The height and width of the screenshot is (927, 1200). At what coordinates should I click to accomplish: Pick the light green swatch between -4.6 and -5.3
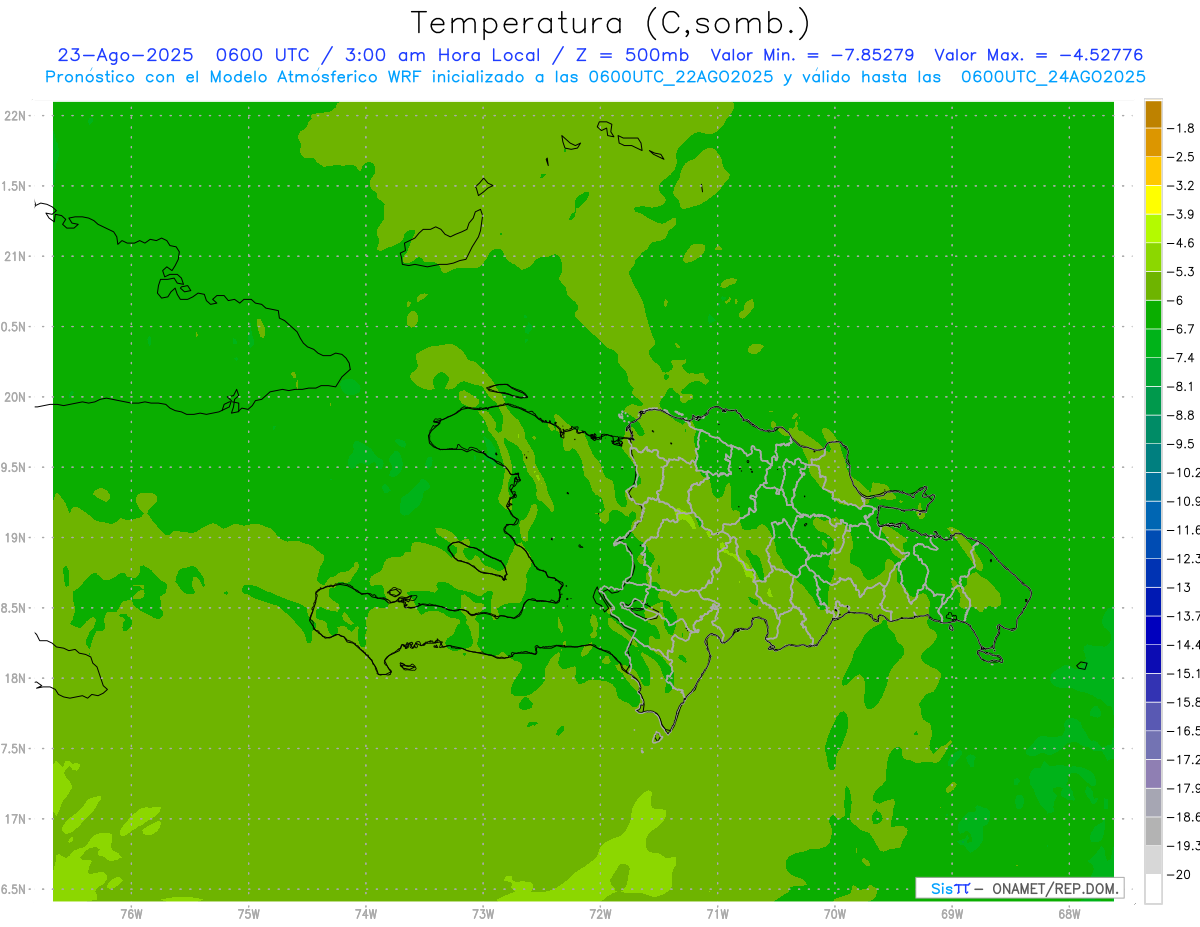[1153, 257]
